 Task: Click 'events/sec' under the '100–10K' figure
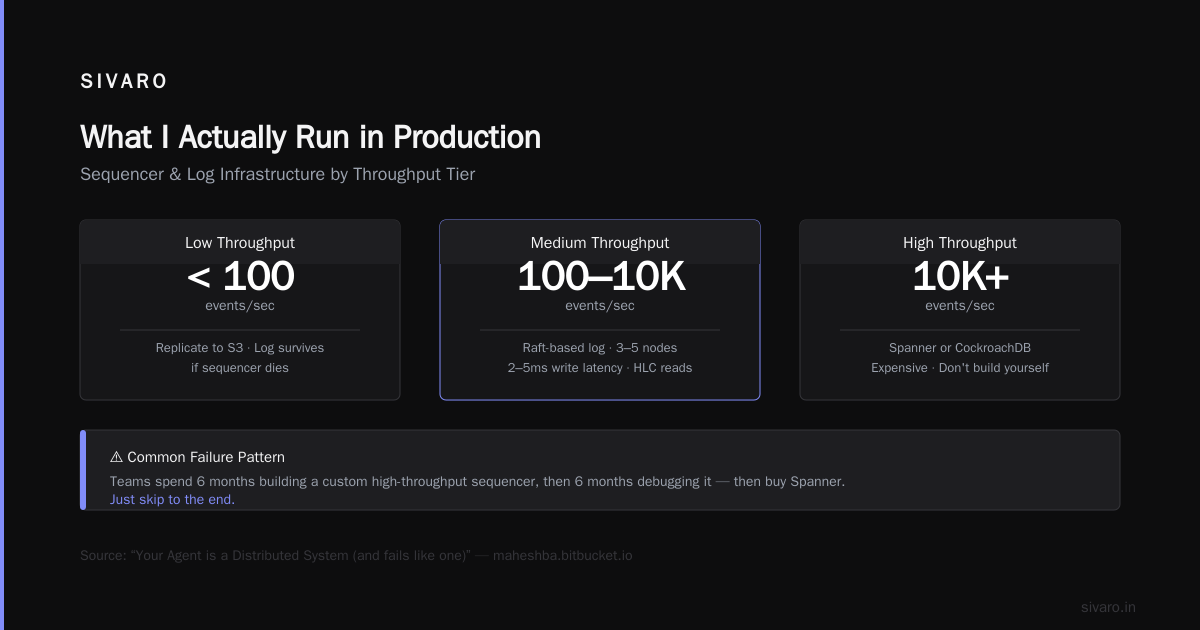point(600,306)
